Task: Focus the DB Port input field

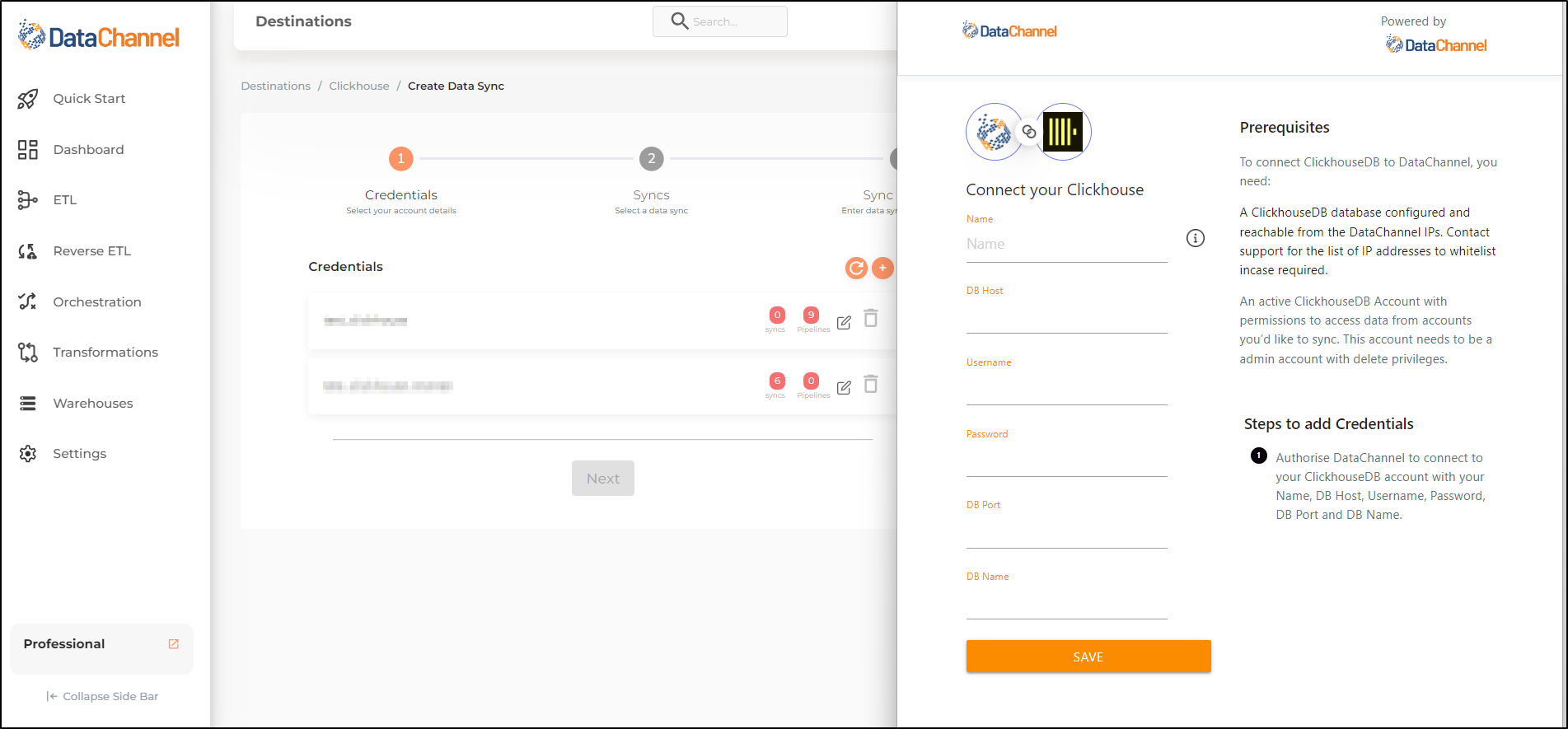Action: tap(1067, 532)
